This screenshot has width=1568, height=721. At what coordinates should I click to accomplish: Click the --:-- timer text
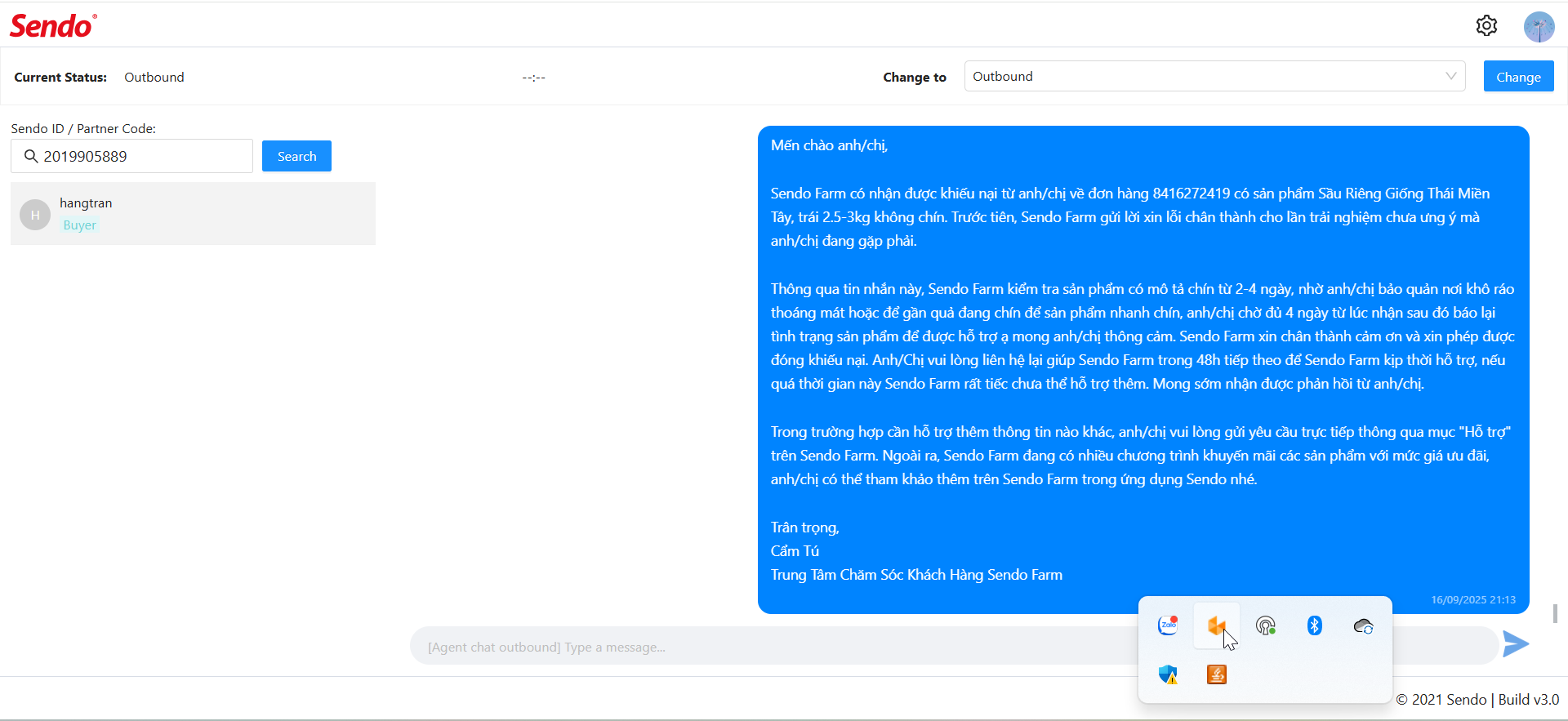click(x=534, y=78)
